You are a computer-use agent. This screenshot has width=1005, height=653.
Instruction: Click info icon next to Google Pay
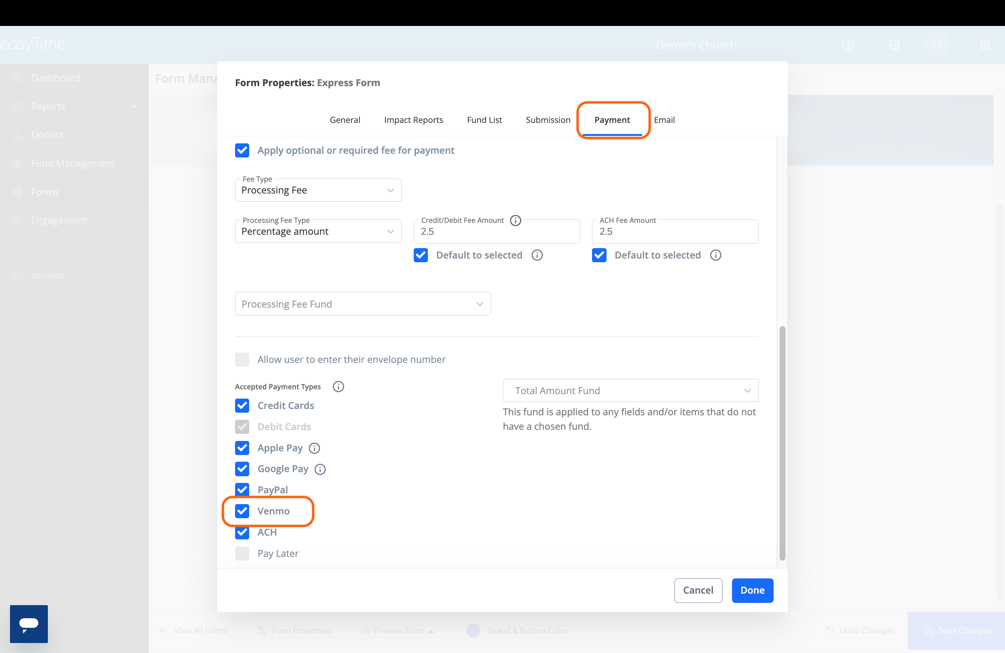pos(320,469)
